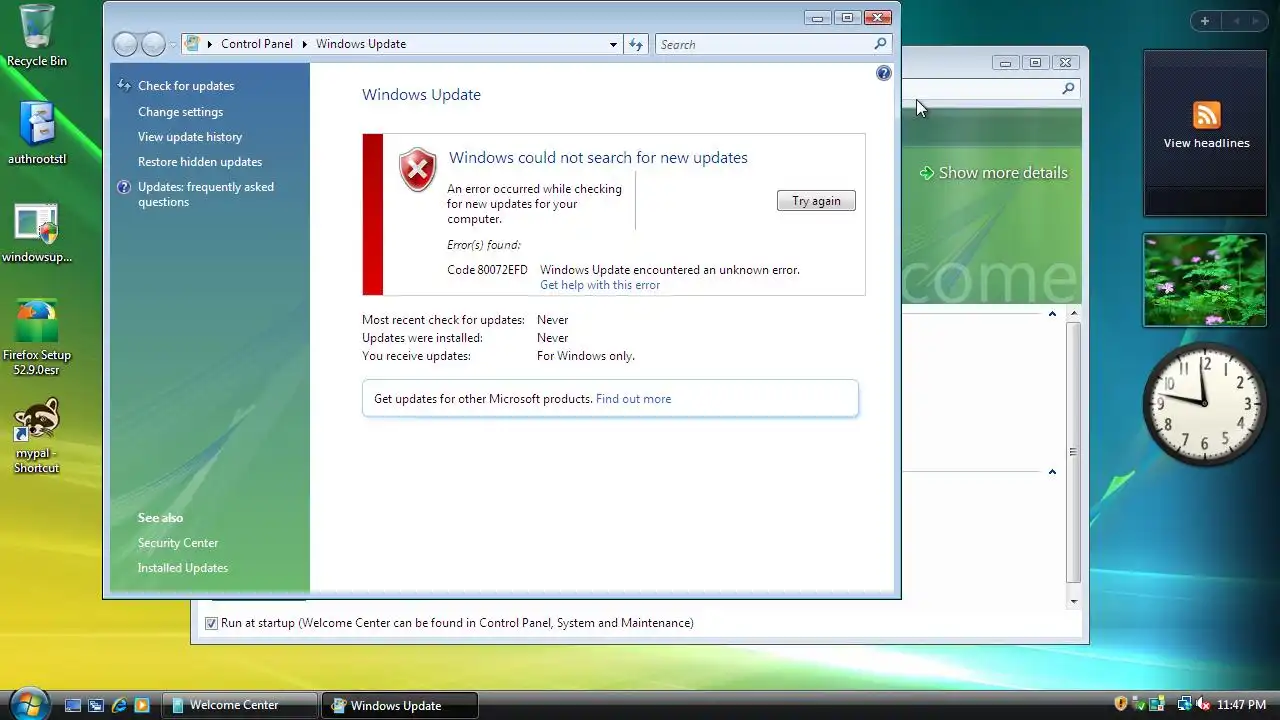
Task: Expand the arrow between Control Panel and Windows Update
Action: pyautogui.click(x=305, y=44)
